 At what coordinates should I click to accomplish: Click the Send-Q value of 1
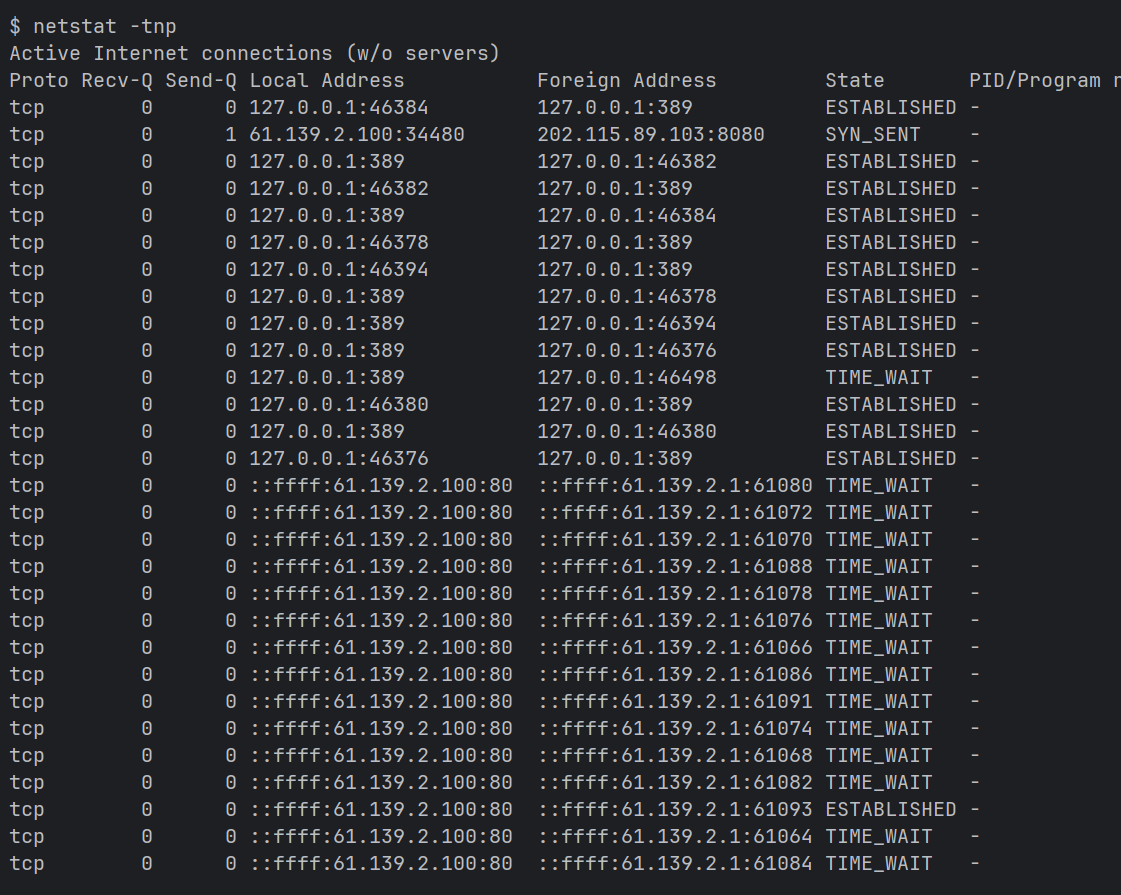(x=231, y=134)
